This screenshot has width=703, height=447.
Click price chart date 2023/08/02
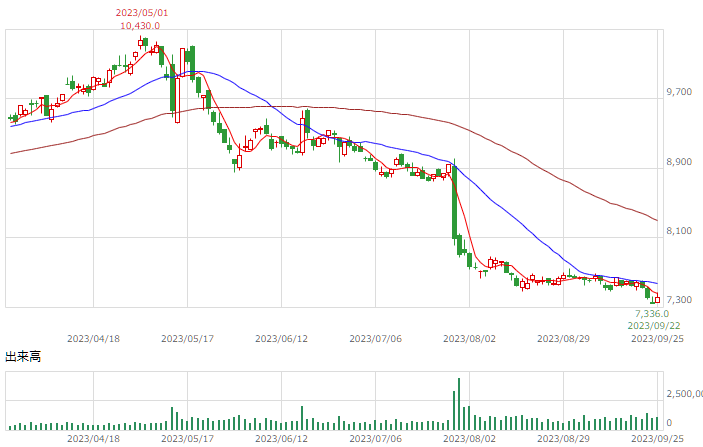click(469, 339)
